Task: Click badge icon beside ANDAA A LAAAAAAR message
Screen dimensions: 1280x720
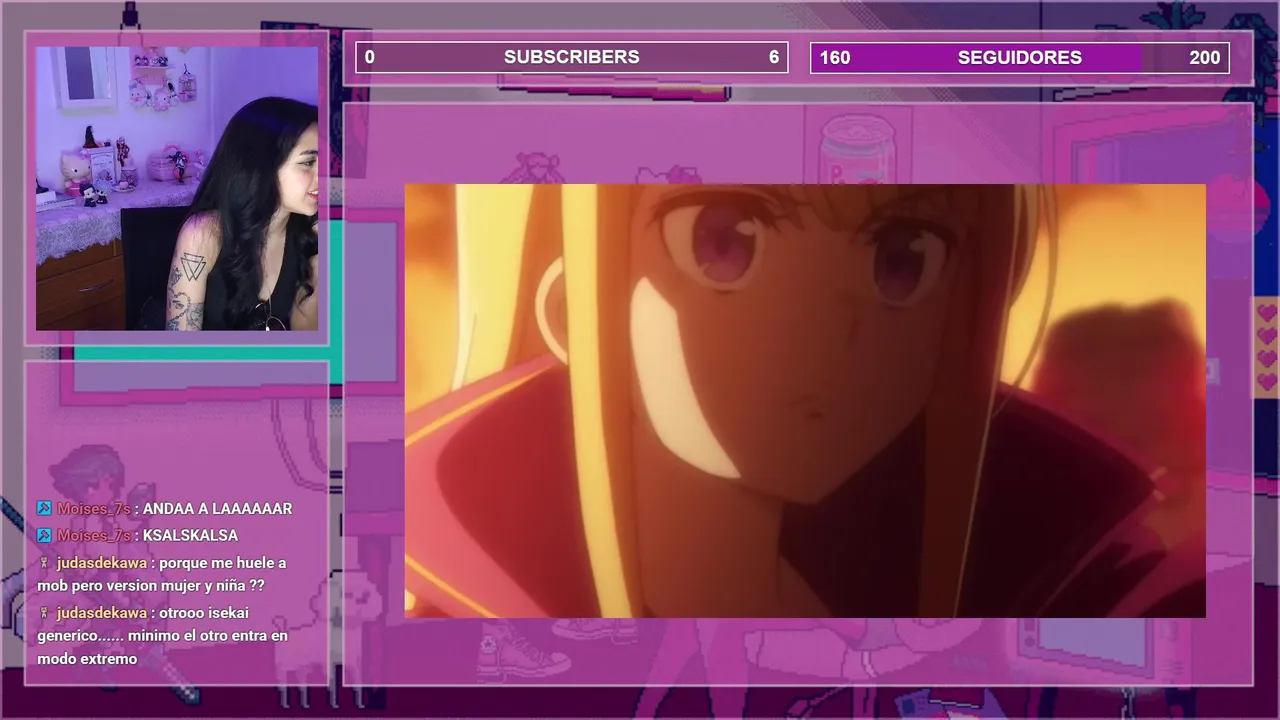Action: pos(44,509)
